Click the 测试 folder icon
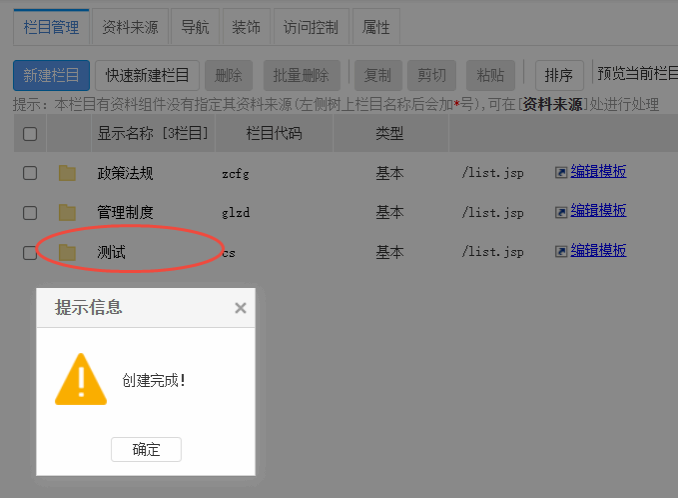The image size is (678, 498). click(x=67, y=252)
